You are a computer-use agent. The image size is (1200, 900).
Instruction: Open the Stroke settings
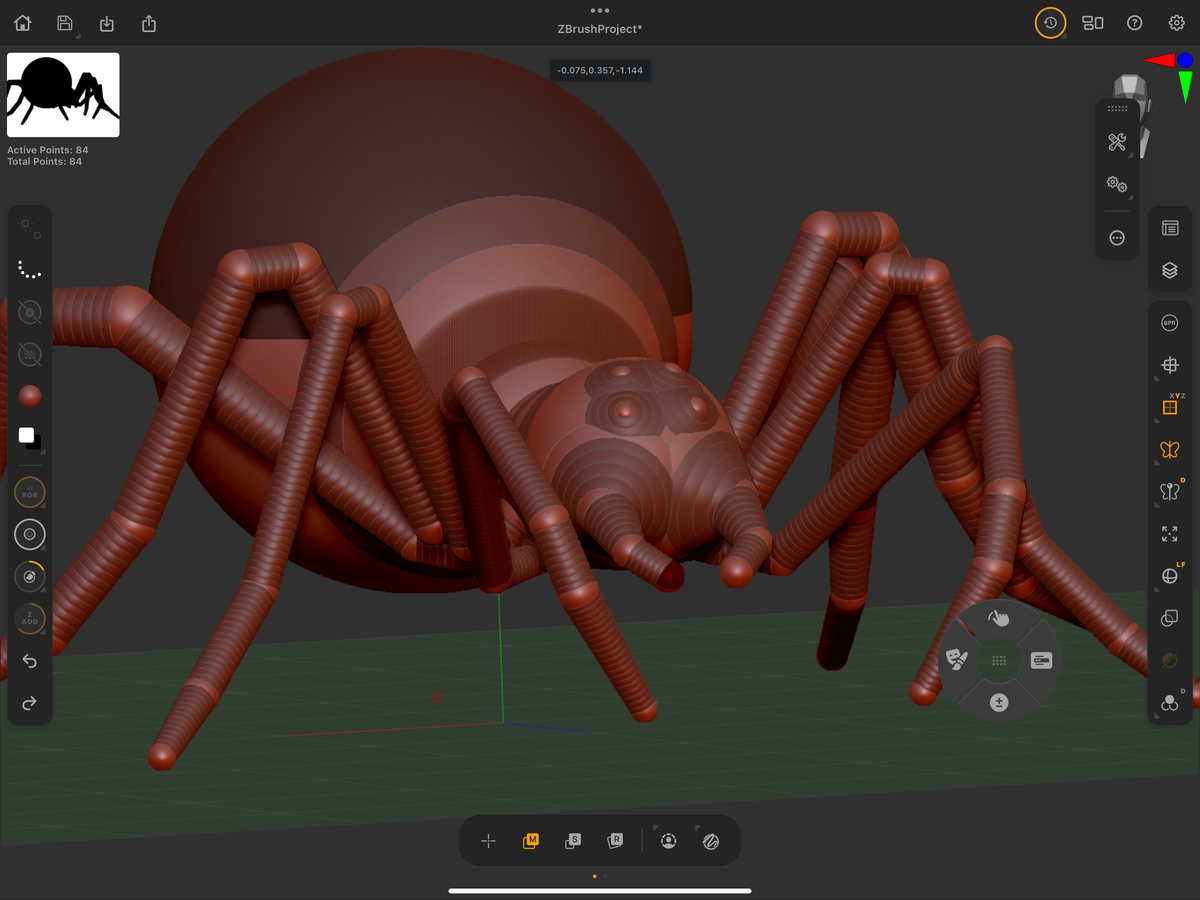click(x=29, y=269)
